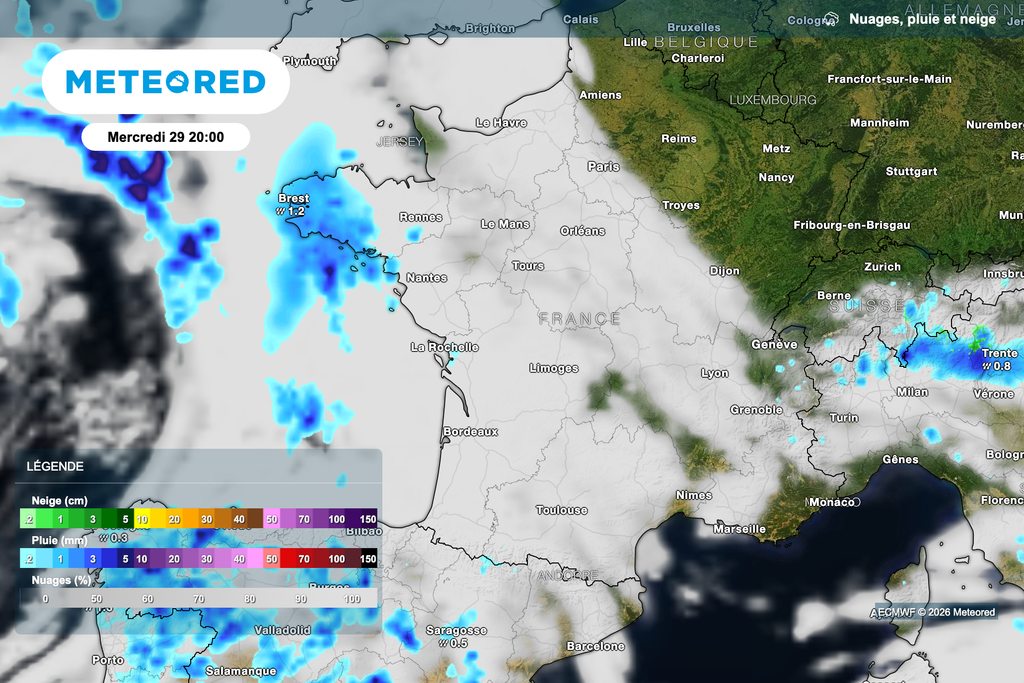Click the 150 swatch on the Pluie color scale

coord(367,559)
